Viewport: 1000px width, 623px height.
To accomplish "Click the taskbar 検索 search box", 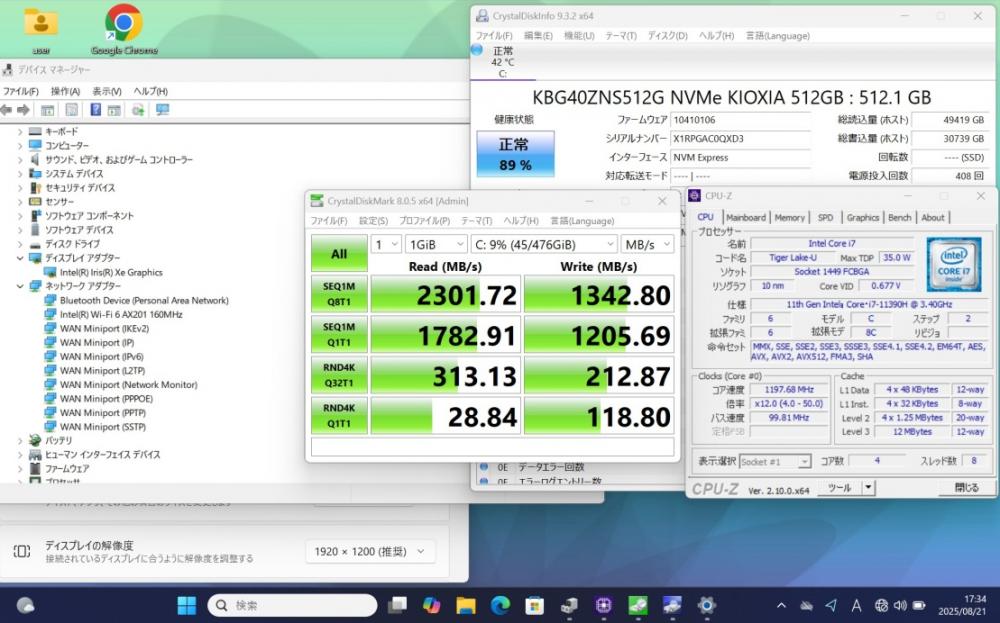I will tap(292, 605).
